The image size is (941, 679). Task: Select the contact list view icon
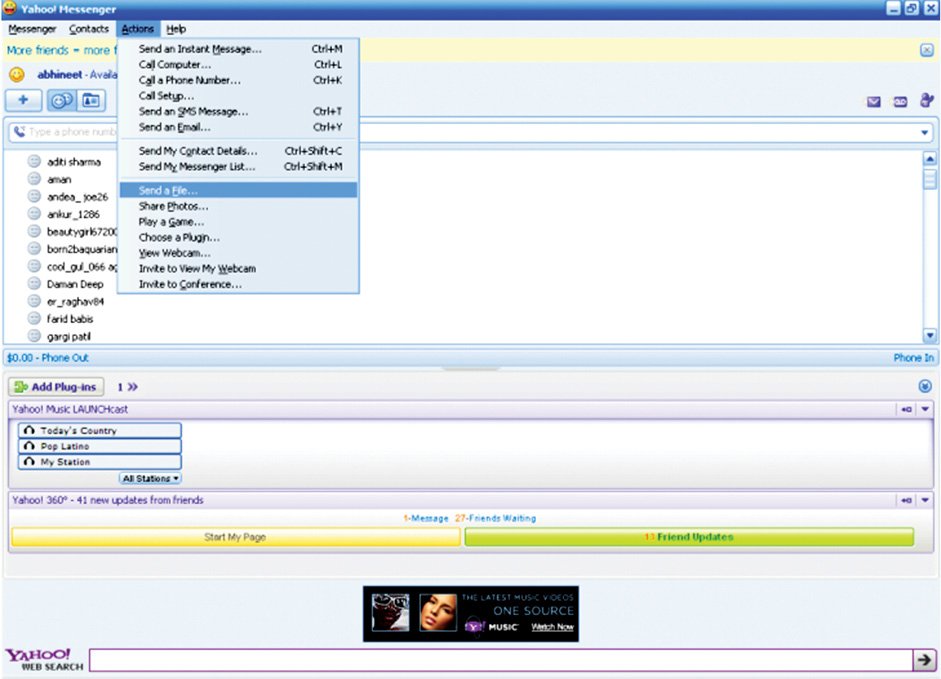pos(61,100)
